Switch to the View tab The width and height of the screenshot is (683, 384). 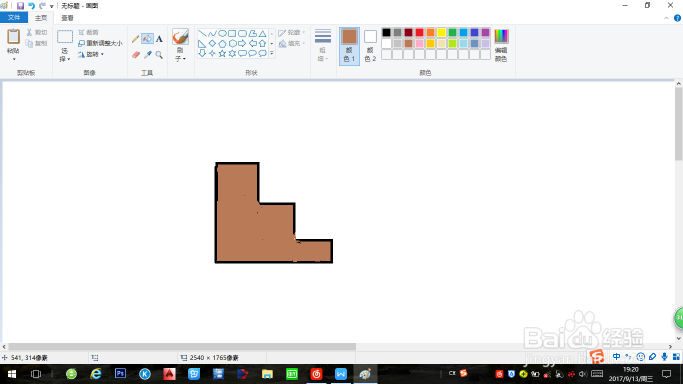(67, 18)
